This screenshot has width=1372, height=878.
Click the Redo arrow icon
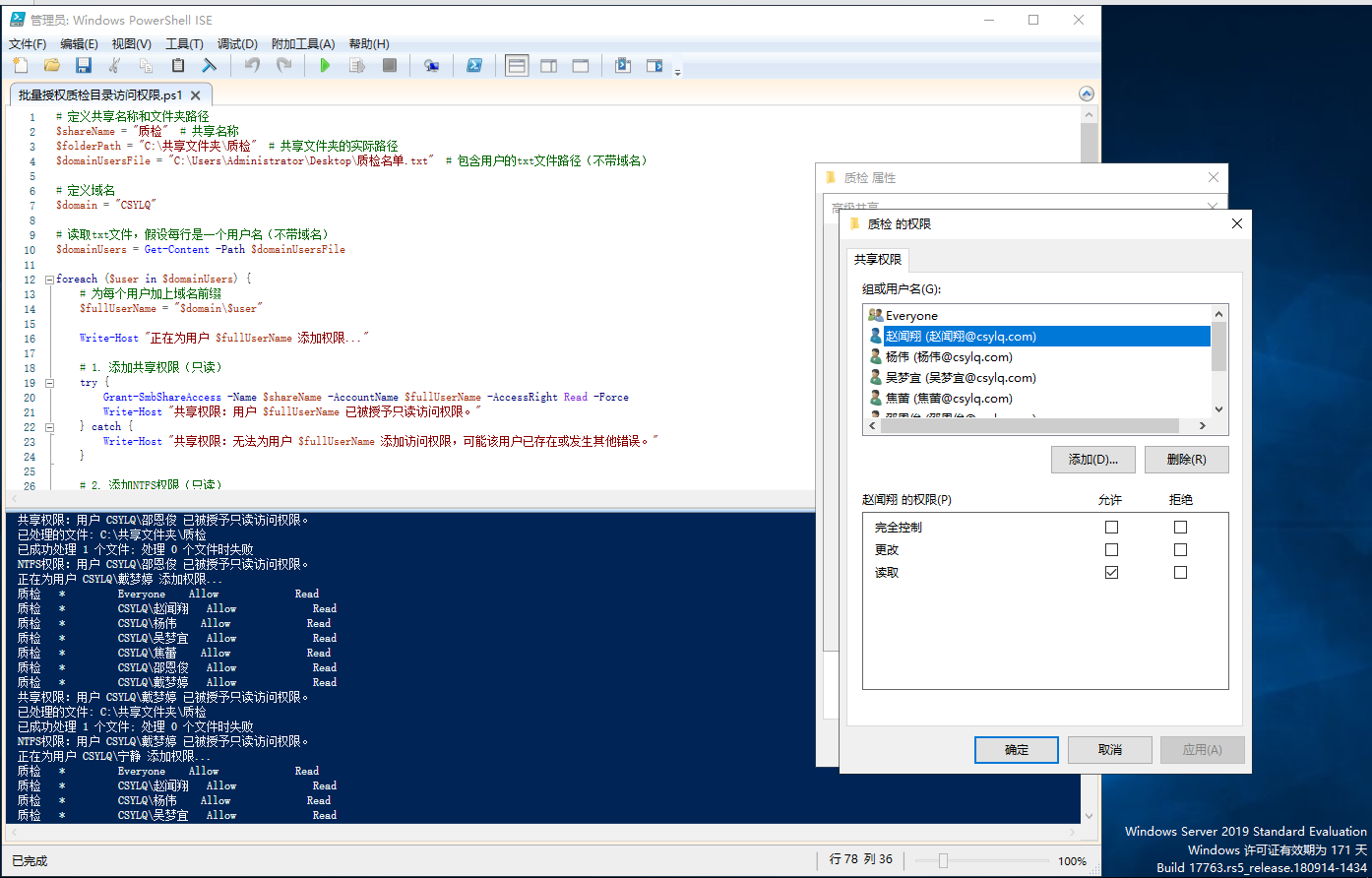click(283, 66)
